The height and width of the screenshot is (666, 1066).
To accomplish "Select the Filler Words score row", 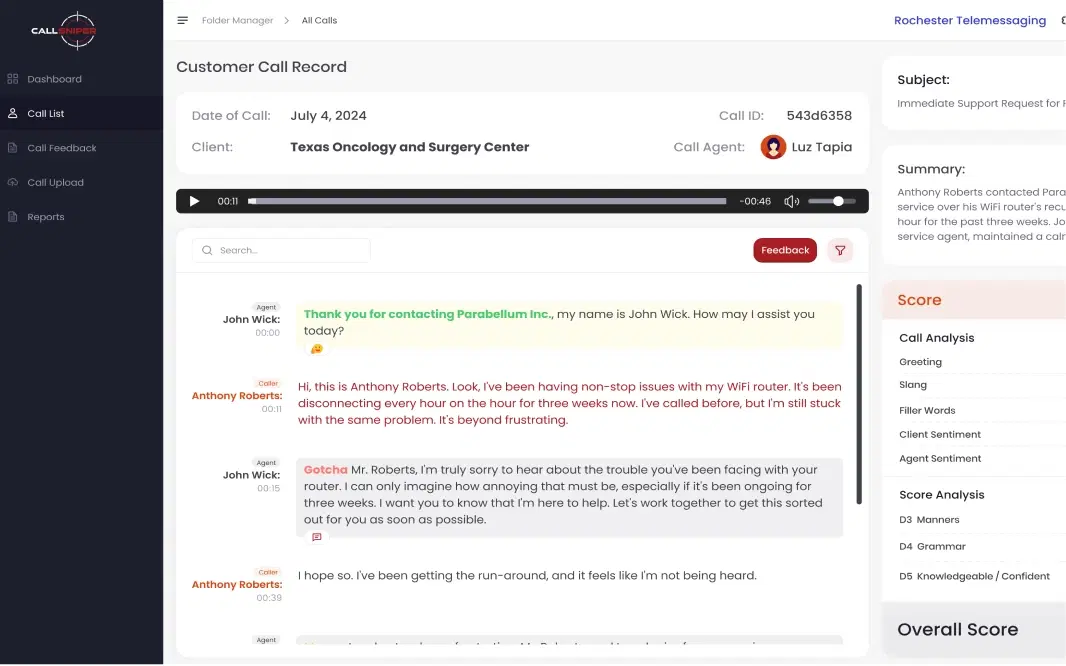I will [x=982, y=410].
